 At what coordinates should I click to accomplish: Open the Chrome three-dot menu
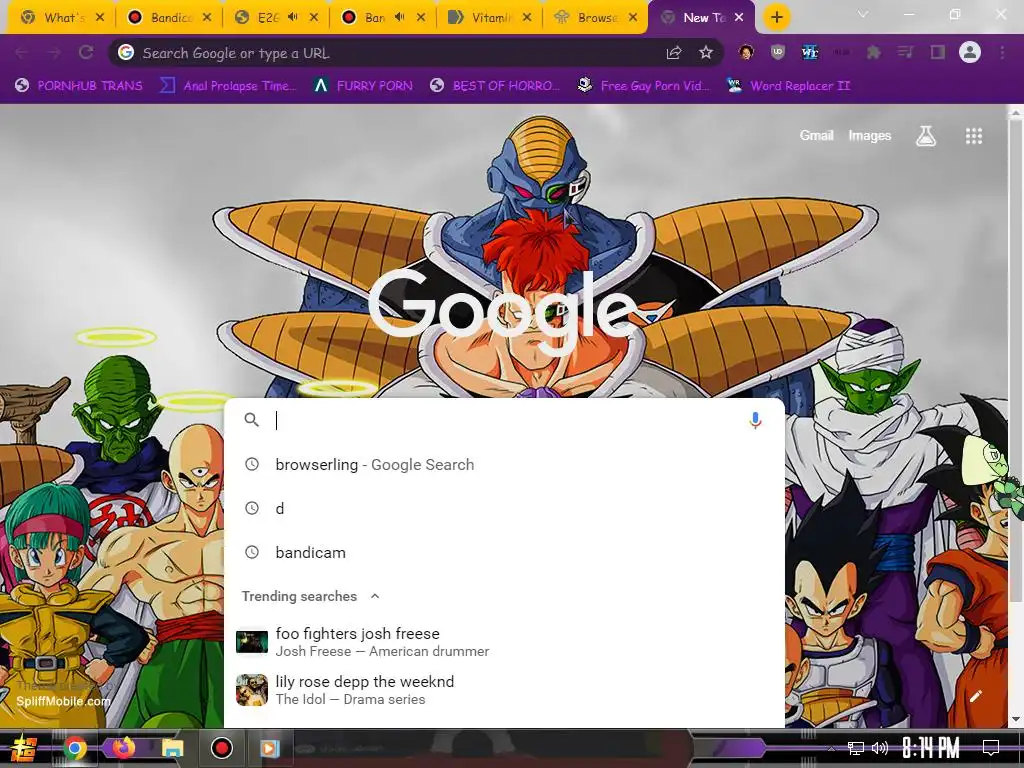tap(1002, 53)
